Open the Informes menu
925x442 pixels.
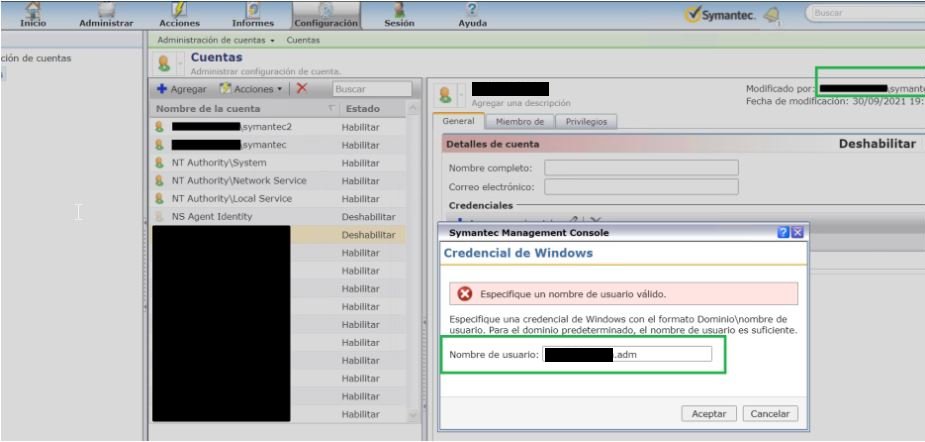[253, 15]
